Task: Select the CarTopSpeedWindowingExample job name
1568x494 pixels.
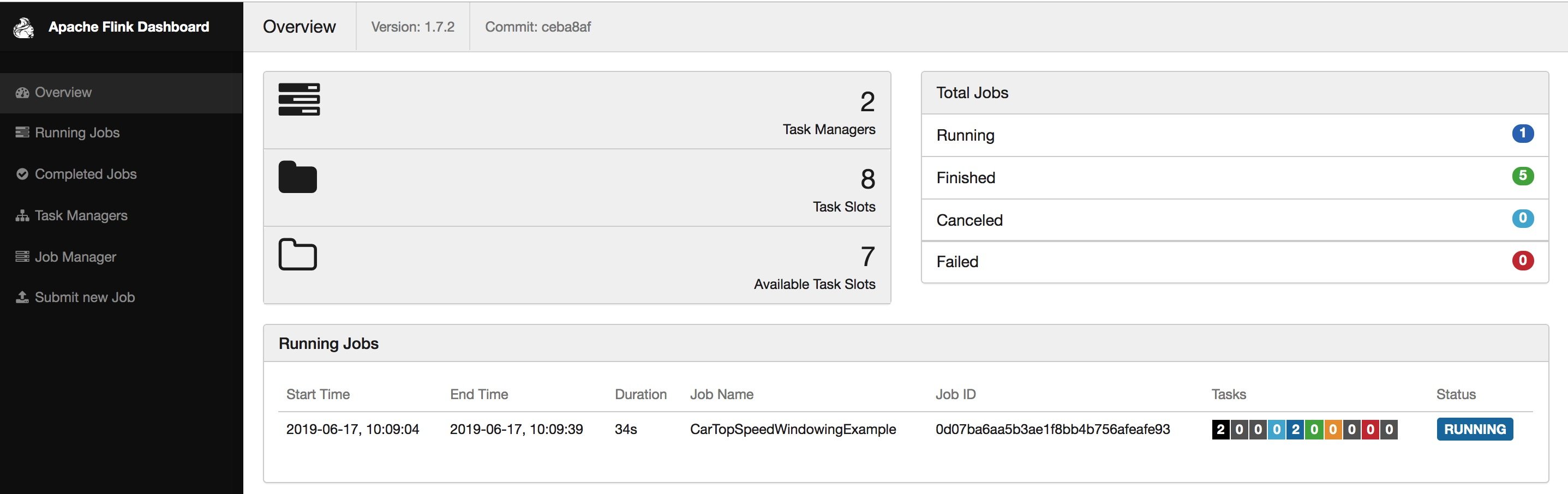Action: click(792, 429)
